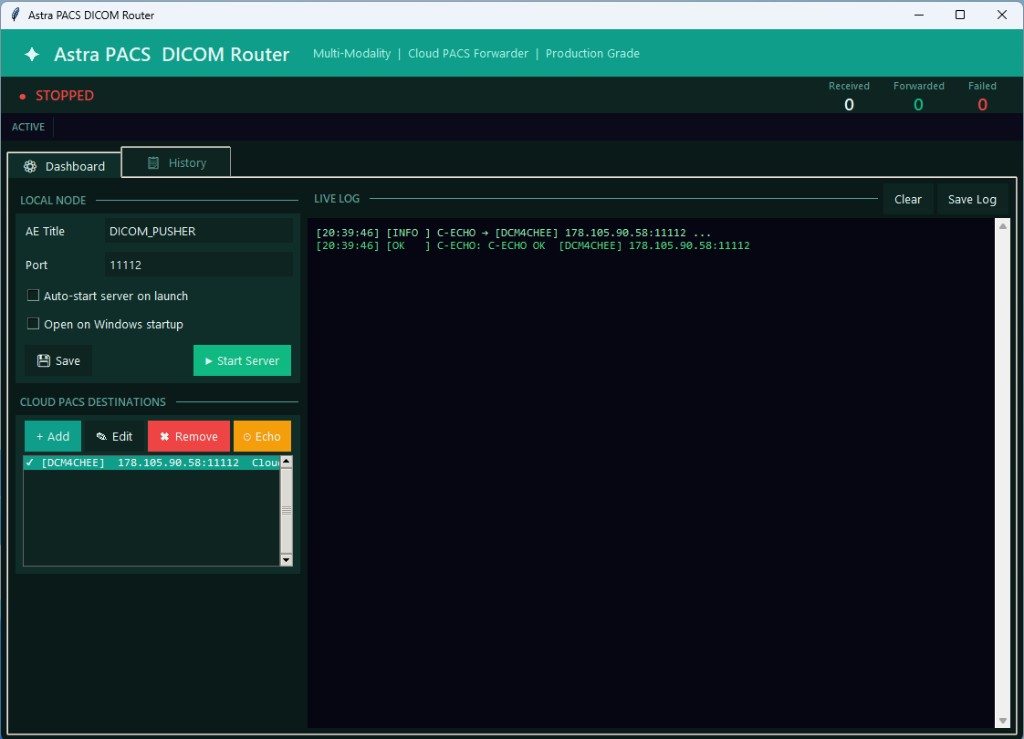Viewport: 1024px width, 739px height.
Task: Switch to the Dashboard tab
Action: point(64,166)
